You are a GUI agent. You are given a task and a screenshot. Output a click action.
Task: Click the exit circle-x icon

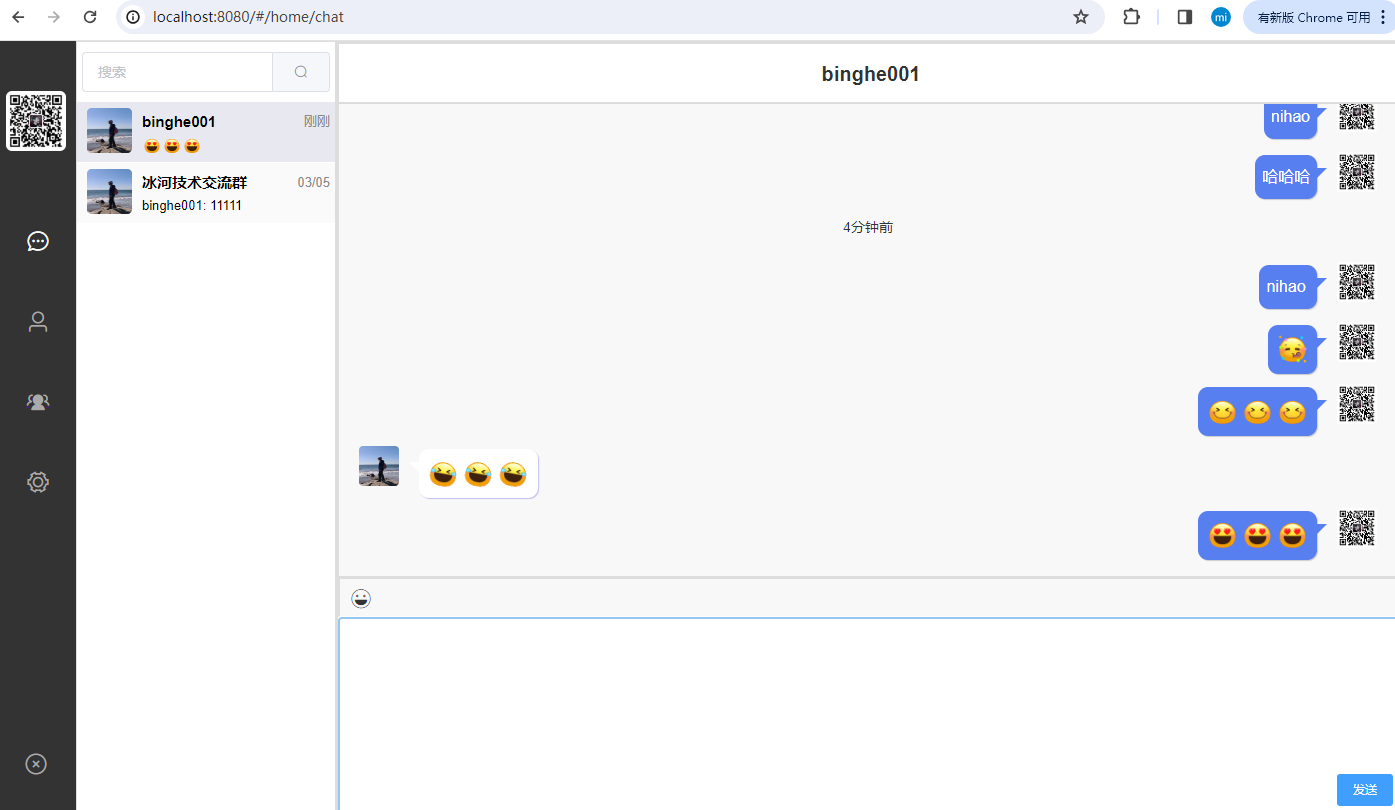click(36, 764)
